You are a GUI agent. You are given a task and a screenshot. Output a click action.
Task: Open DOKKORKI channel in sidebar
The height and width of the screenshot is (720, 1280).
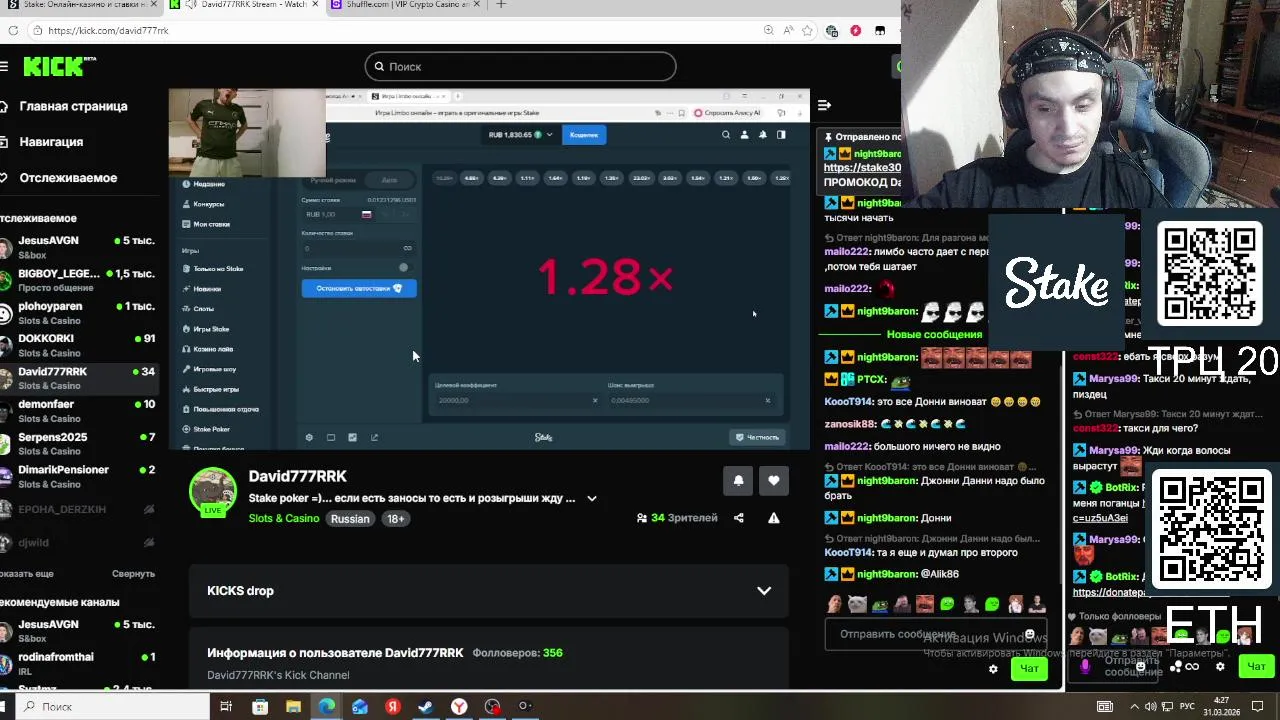point(80,345)
